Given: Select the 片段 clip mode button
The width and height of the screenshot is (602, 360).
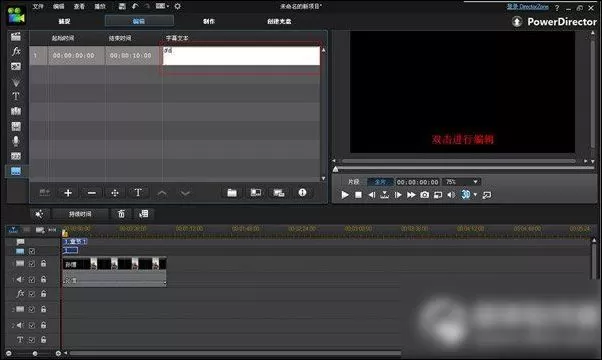Looking at the screenshot, I should click(353, 182).
